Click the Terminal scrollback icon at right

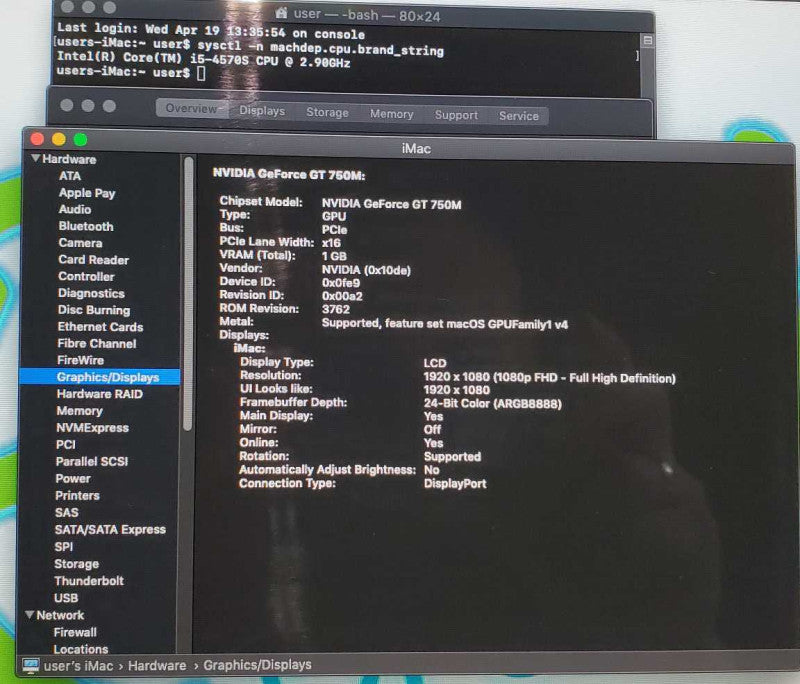coord(647,40)
